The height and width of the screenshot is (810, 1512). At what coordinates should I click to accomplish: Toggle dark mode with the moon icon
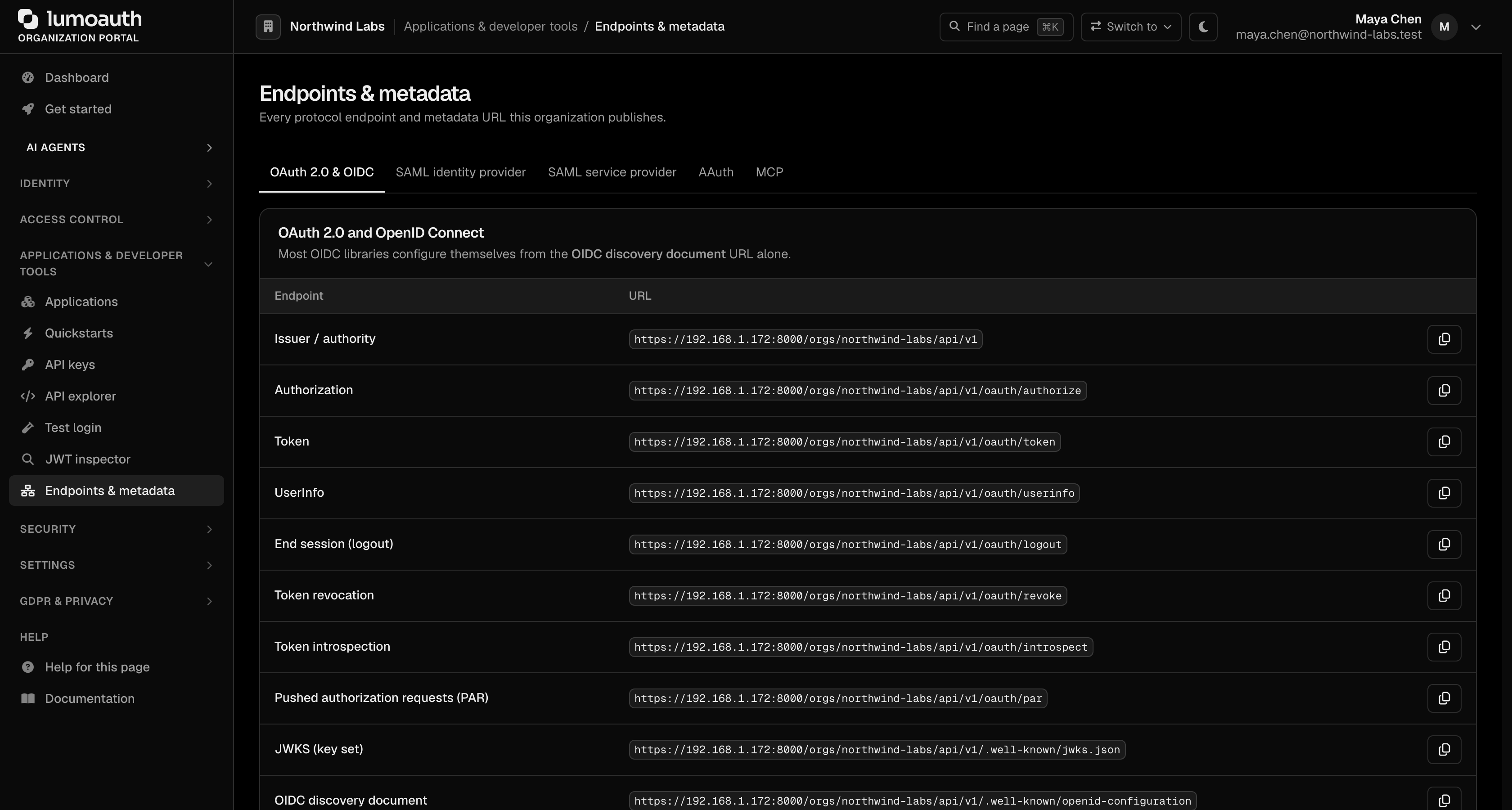click(x=1203, y=27)
